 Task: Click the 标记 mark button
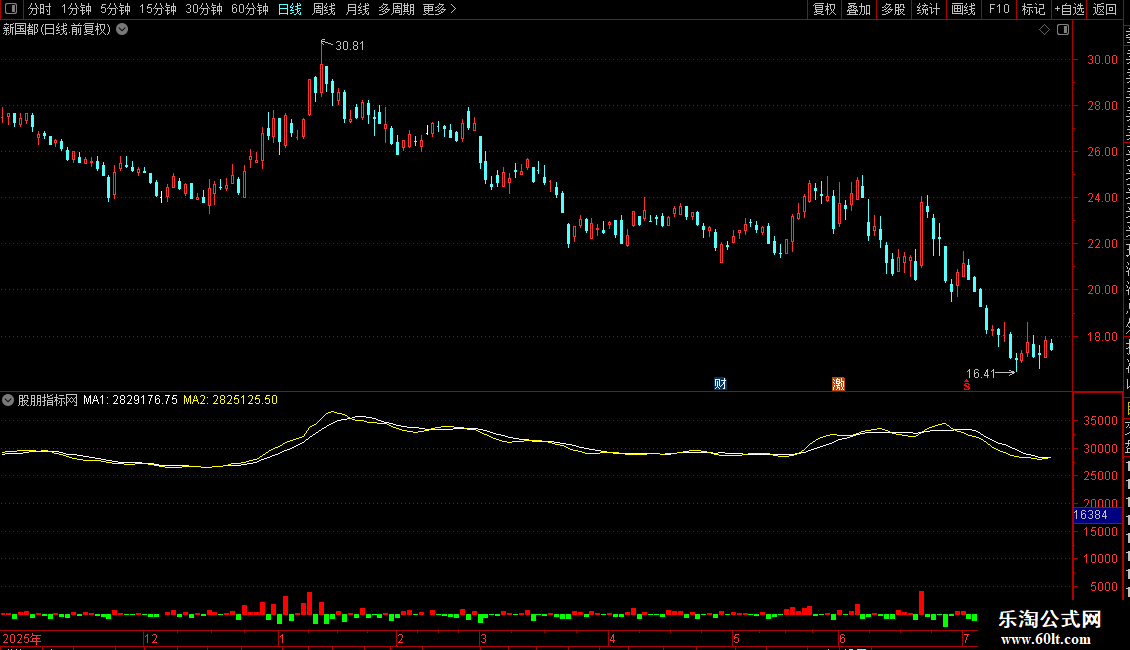pyautogui.click(x=1033, y=9)
